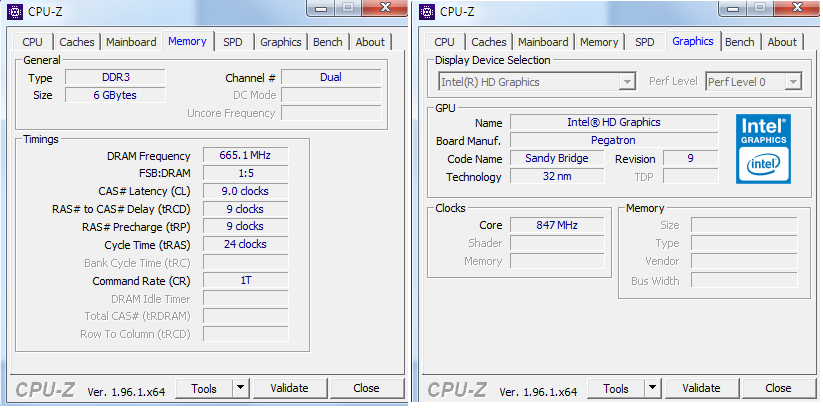
Task: Select Memory tab in left window
Action: coord(187,41)
